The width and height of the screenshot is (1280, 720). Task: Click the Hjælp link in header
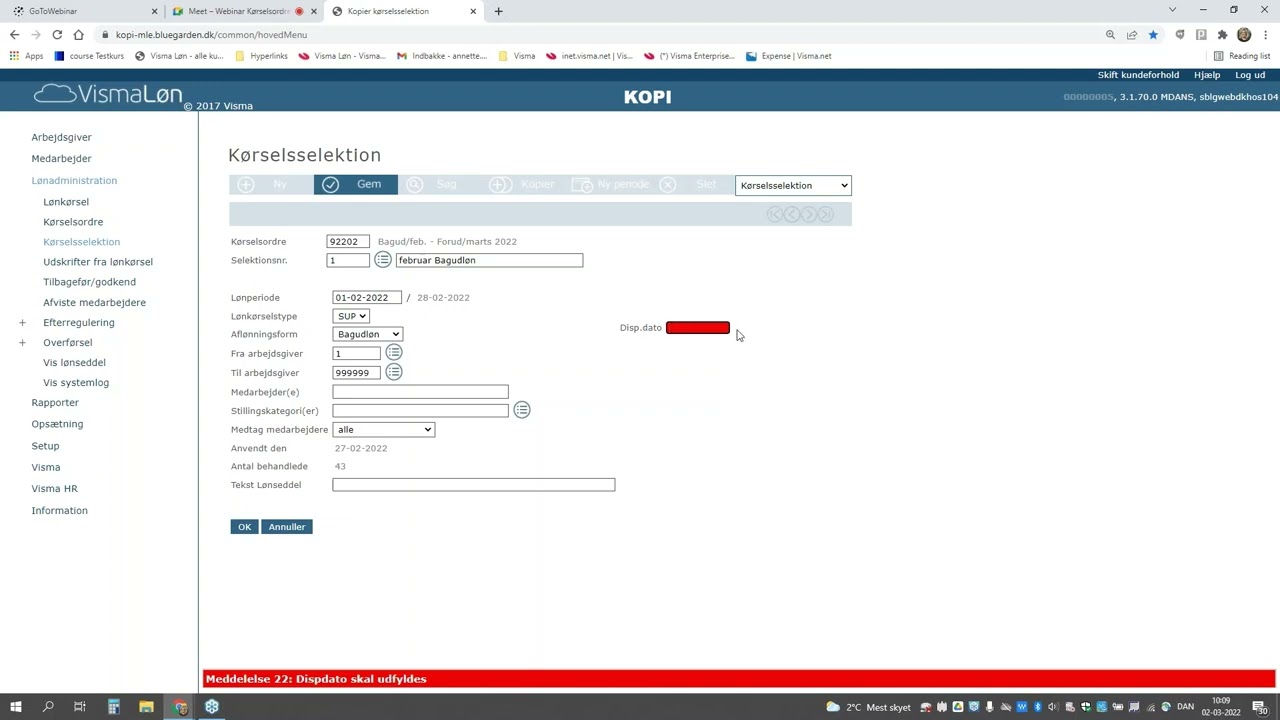[1207, 75]
